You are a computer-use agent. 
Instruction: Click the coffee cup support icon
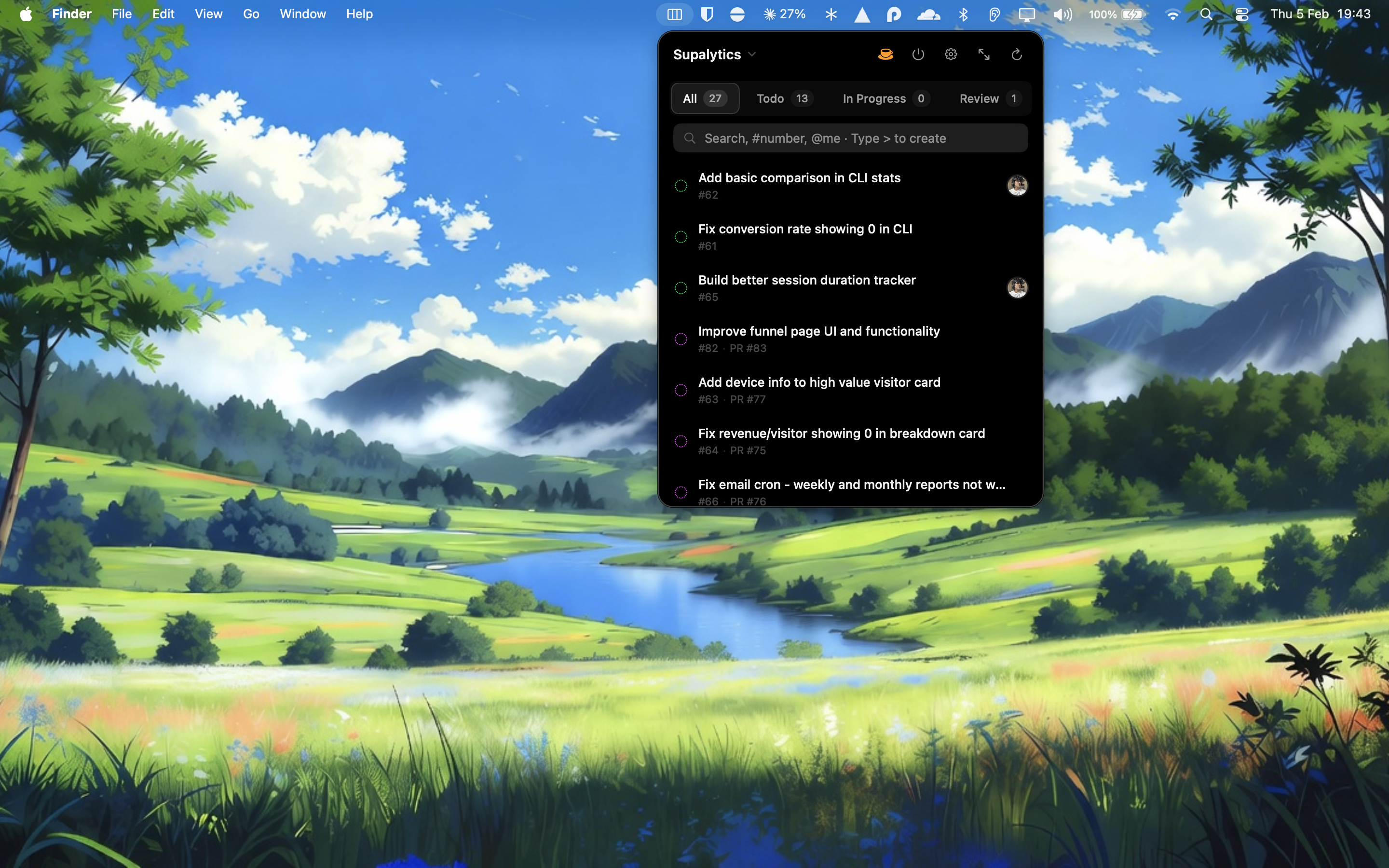click(885, 54)
